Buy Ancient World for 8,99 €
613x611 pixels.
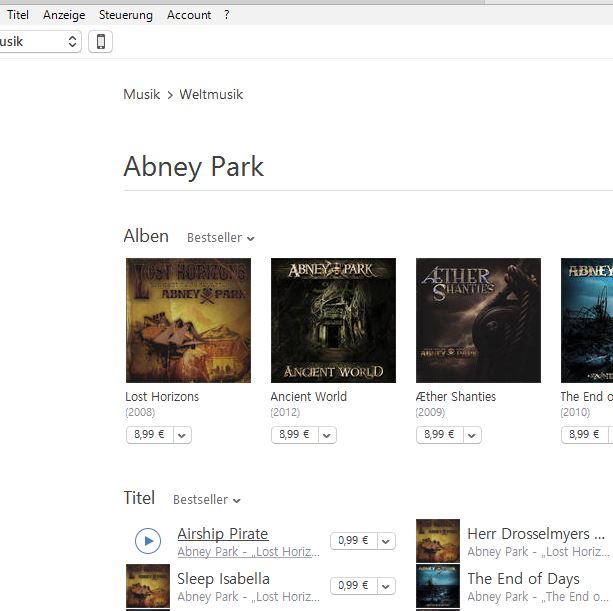[x=294, y=435]
